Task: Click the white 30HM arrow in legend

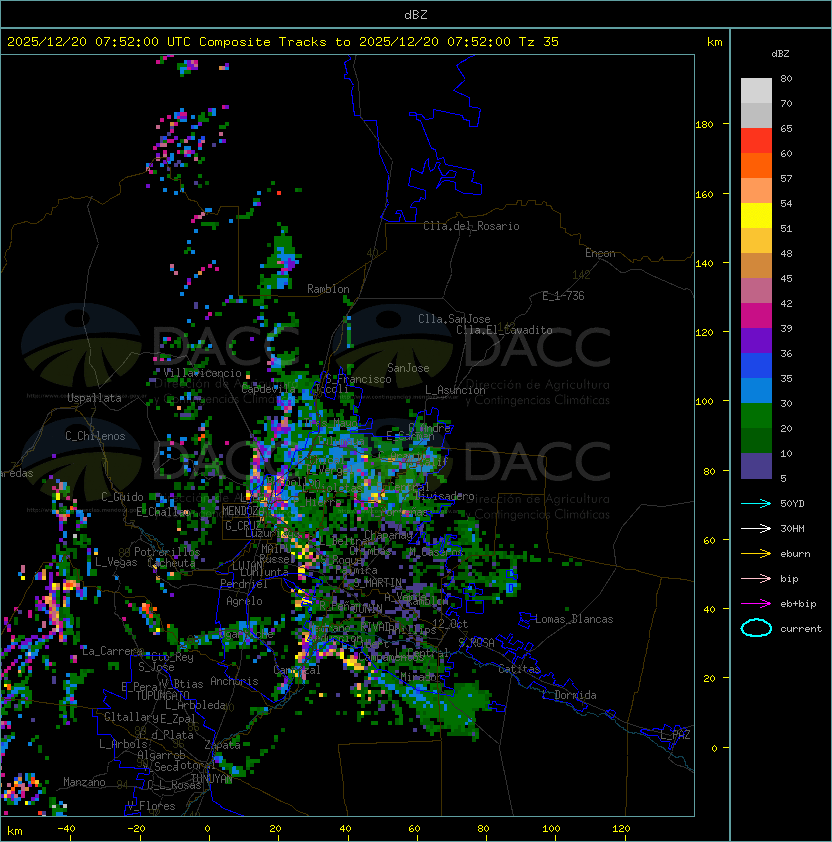Action: click(756, 528)
